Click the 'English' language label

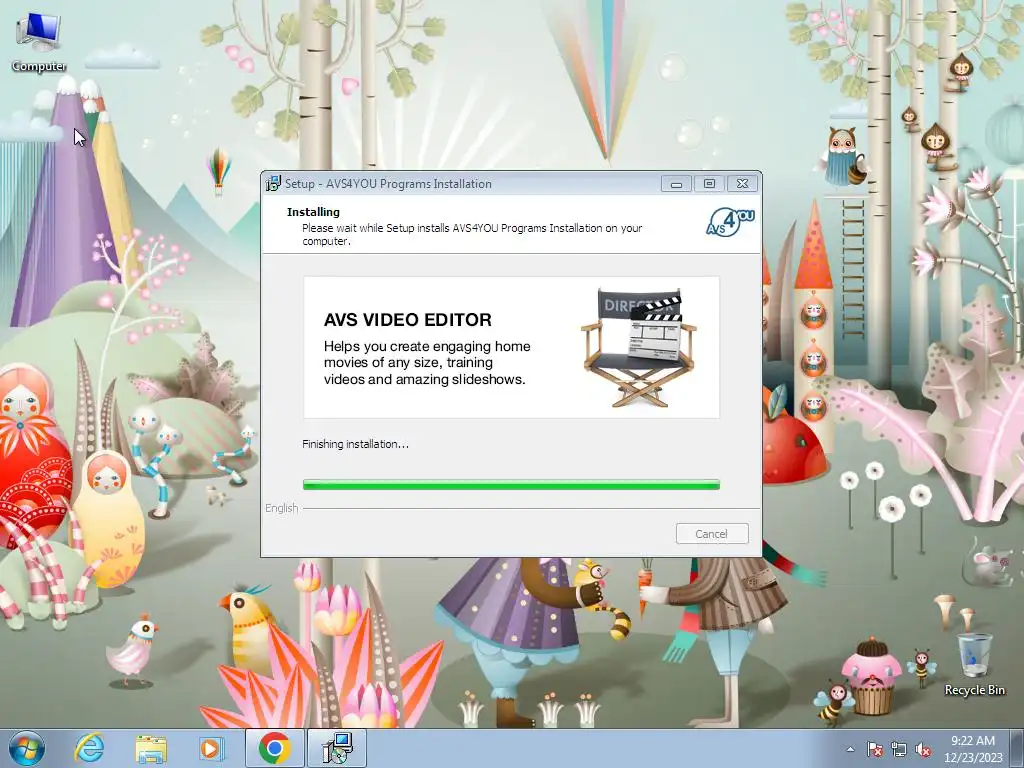281,508
